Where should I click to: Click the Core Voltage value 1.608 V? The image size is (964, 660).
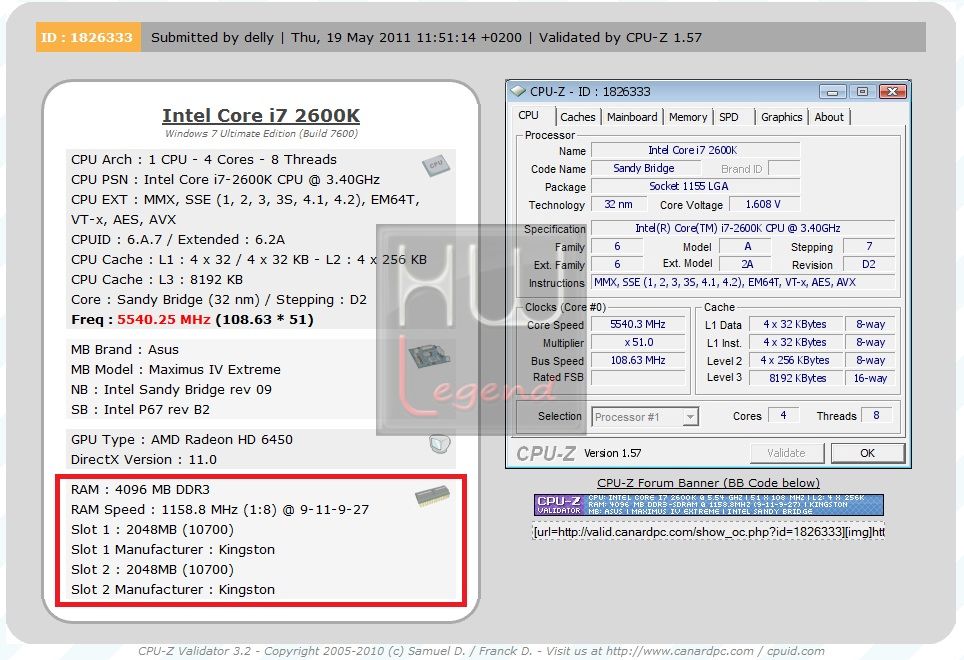point(764,204)
